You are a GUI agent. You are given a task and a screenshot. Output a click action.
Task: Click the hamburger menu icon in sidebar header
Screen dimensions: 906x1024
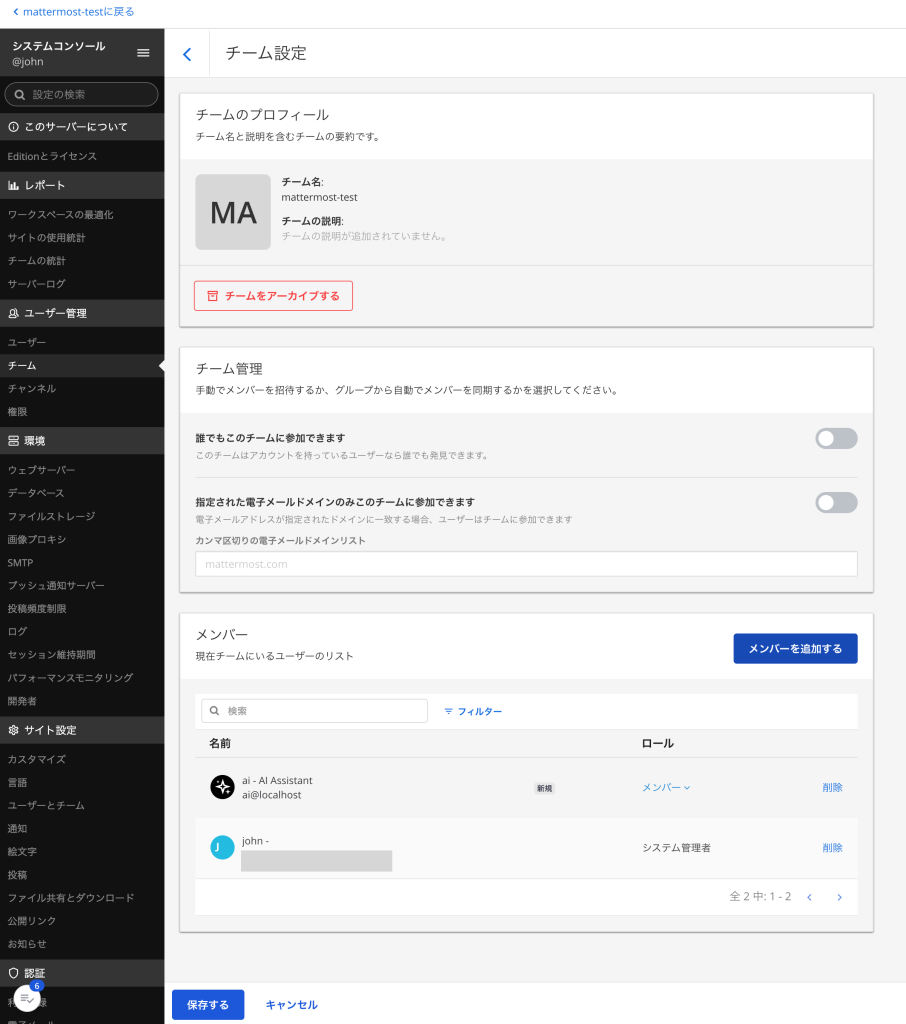(143, 53)
